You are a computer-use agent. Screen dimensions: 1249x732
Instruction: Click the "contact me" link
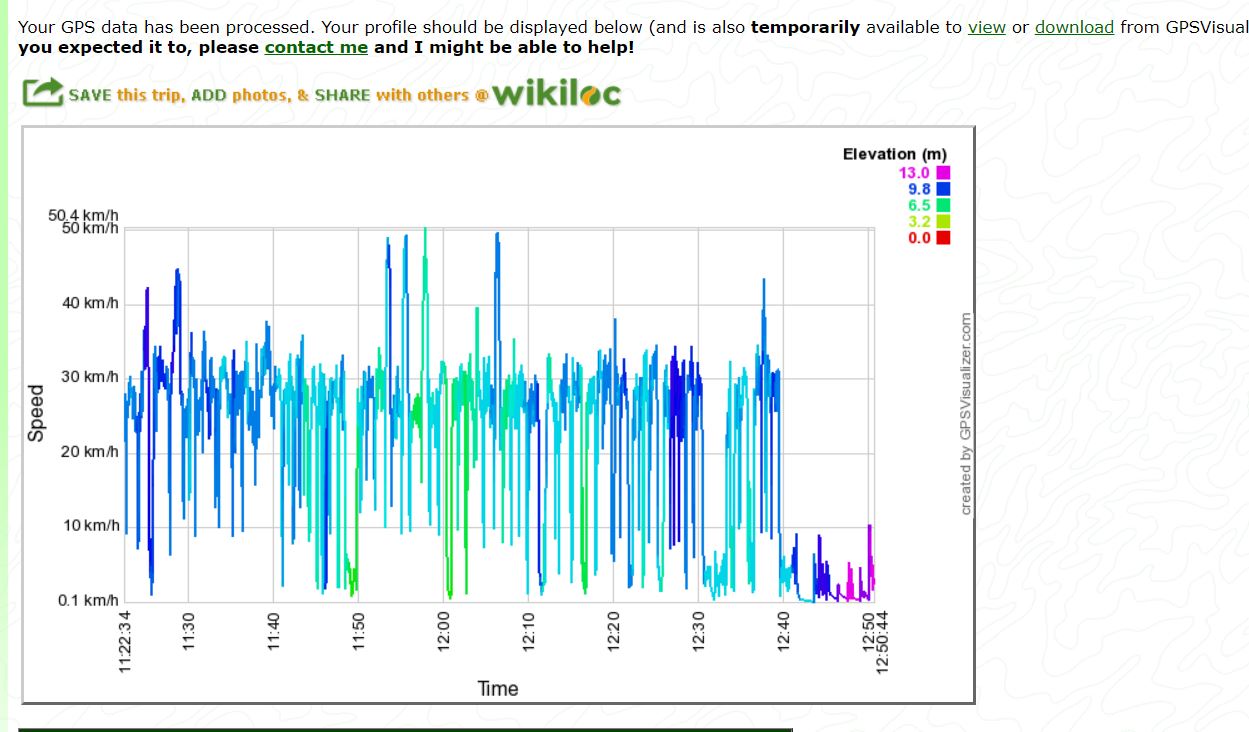pos(316,47)
